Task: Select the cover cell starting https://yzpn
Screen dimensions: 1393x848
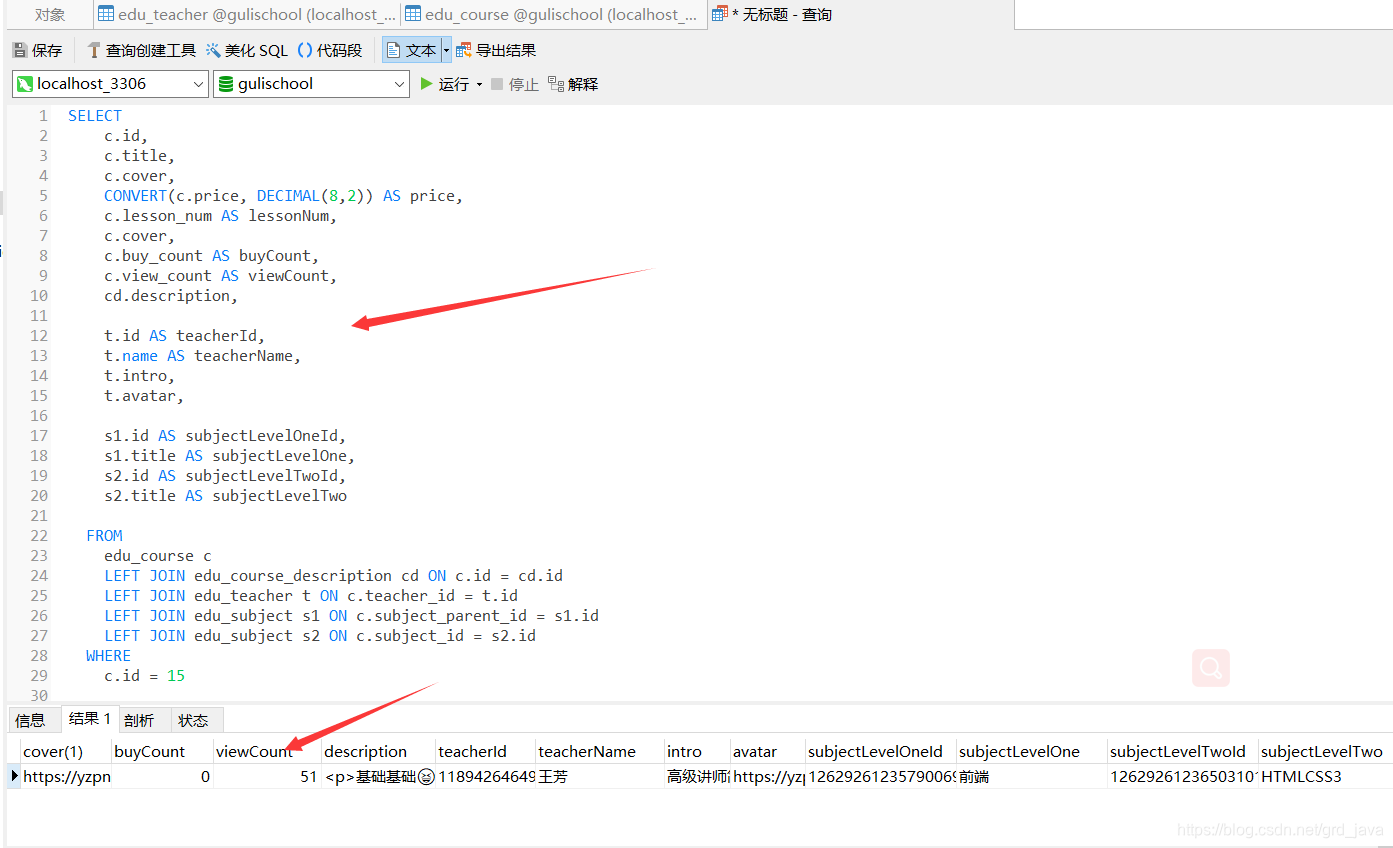Action: coord(66,776)
